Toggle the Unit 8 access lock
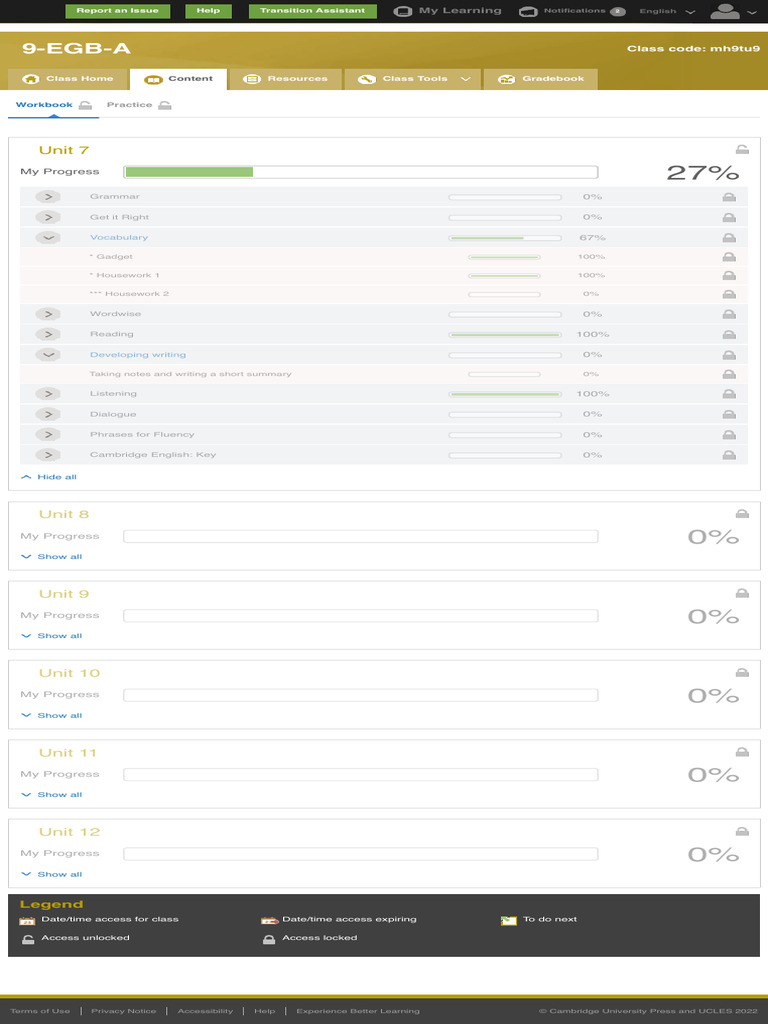This screenshot has width=768, height=1024. pyautogui.click(x=742, y=514)
